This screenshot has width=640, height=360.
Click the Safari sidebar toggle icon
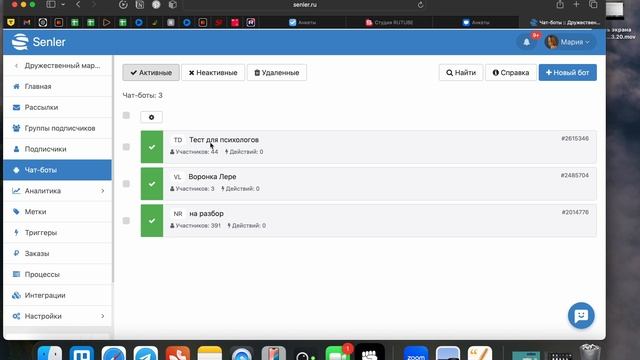[x=51, y=4]
